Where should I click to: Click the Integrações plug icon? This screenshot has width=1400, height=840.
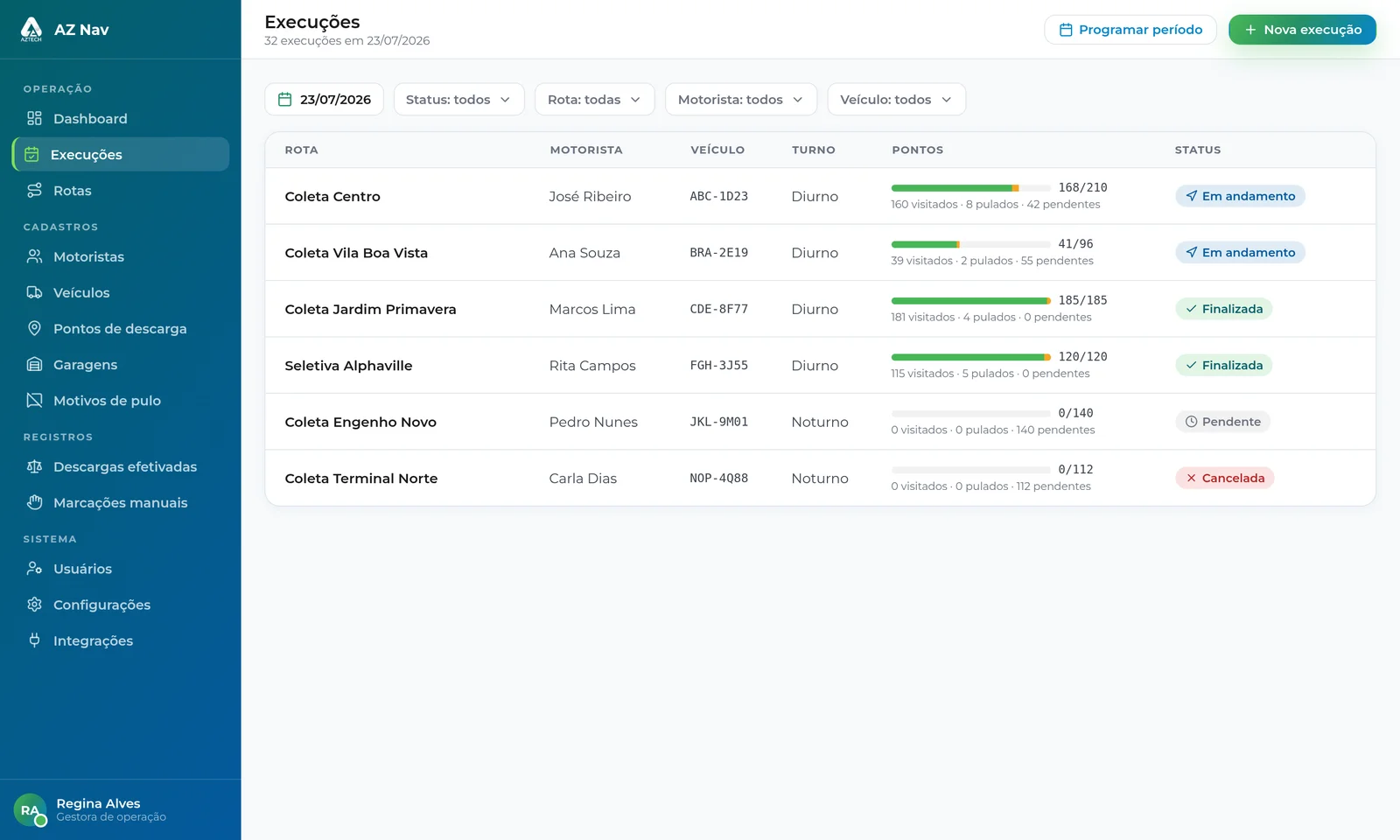[34, 640]
